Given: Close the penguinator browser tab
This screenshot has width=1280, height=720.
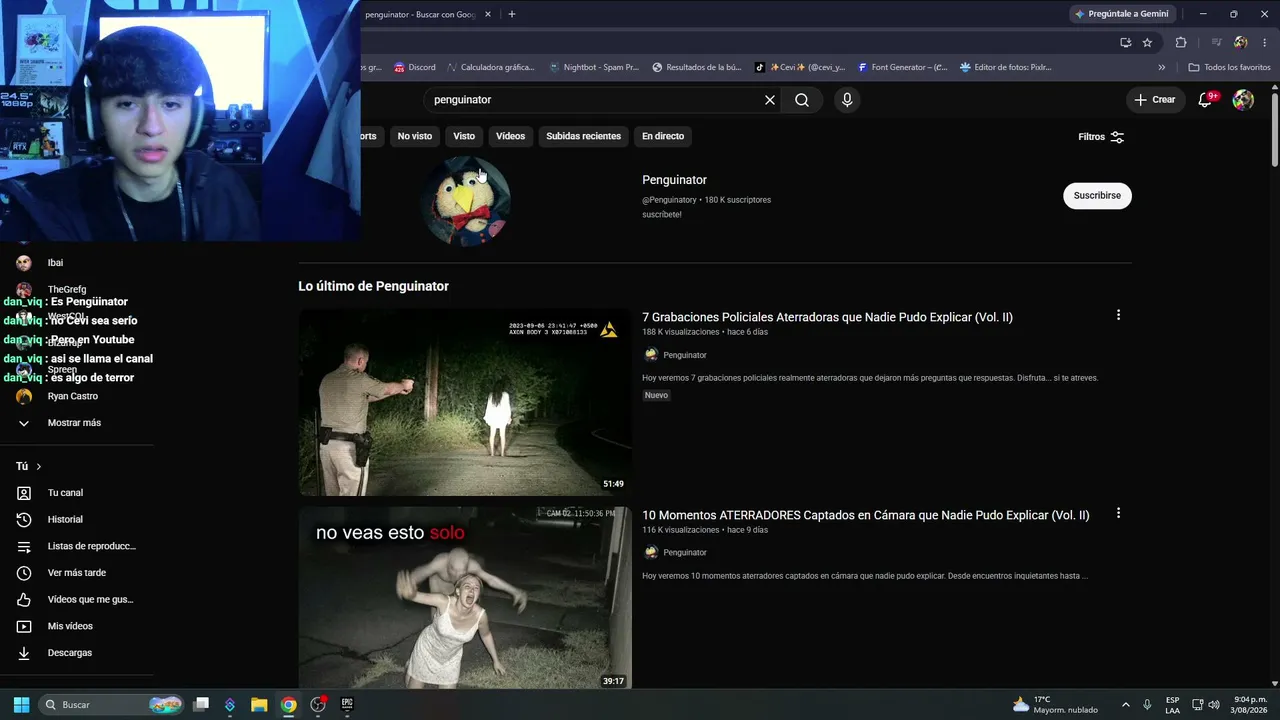Looking at the screenshot, I should [488, 14].
